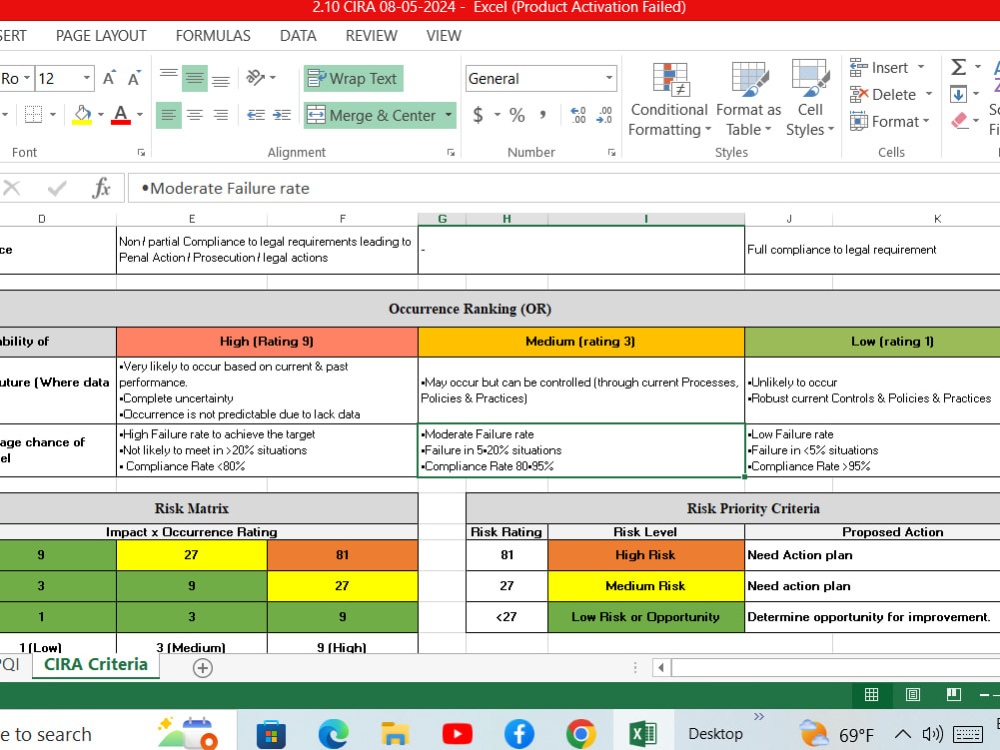Open Microsoft Store from taskbar

pyautogui.click(x=272, y=733)
